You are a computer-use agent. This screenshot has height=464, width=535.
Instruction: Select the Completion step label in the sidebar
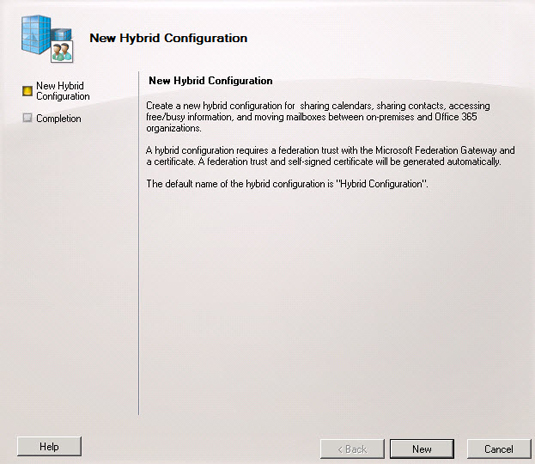point(59,118)
